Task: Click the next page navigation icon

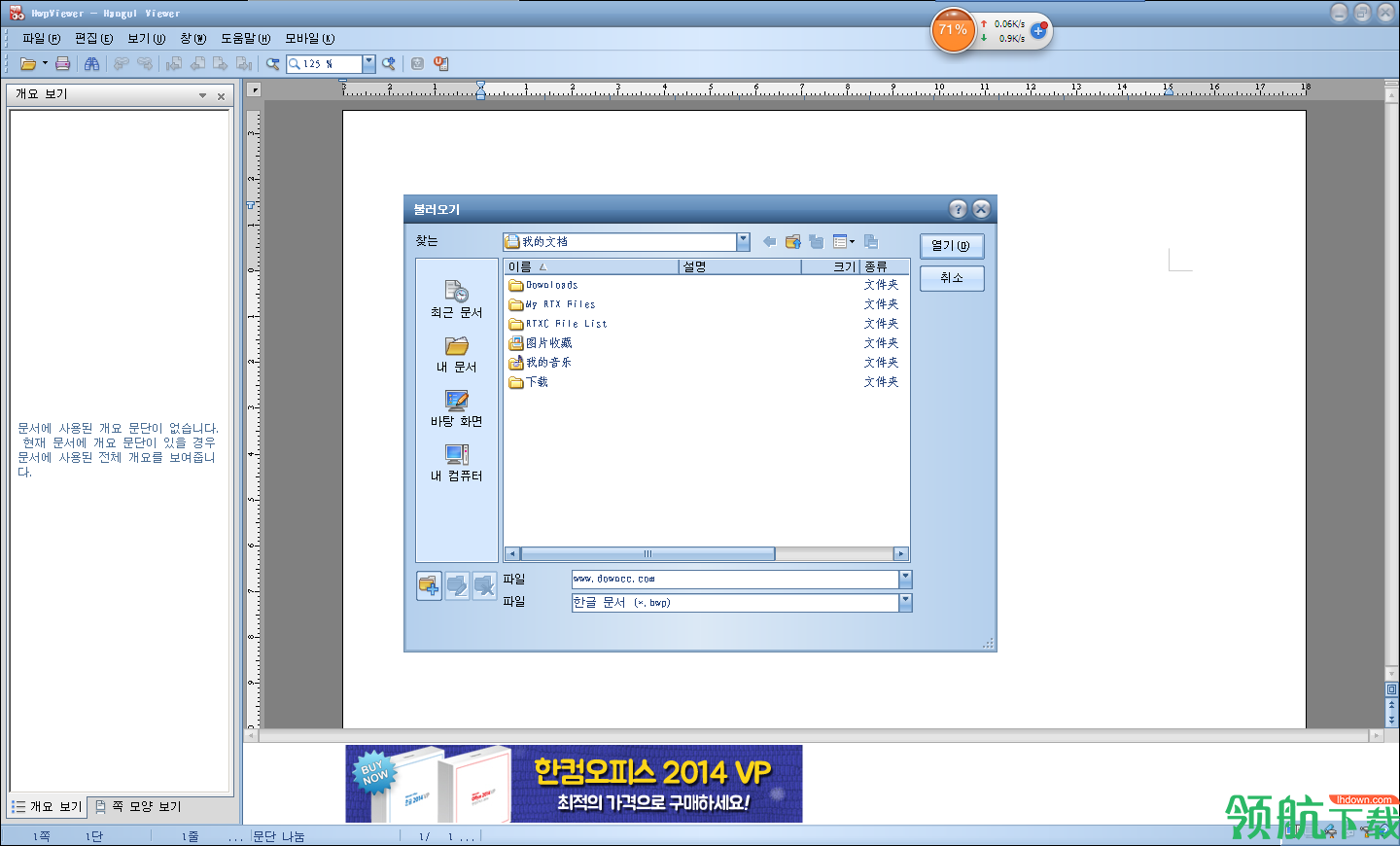Action: 221,64
